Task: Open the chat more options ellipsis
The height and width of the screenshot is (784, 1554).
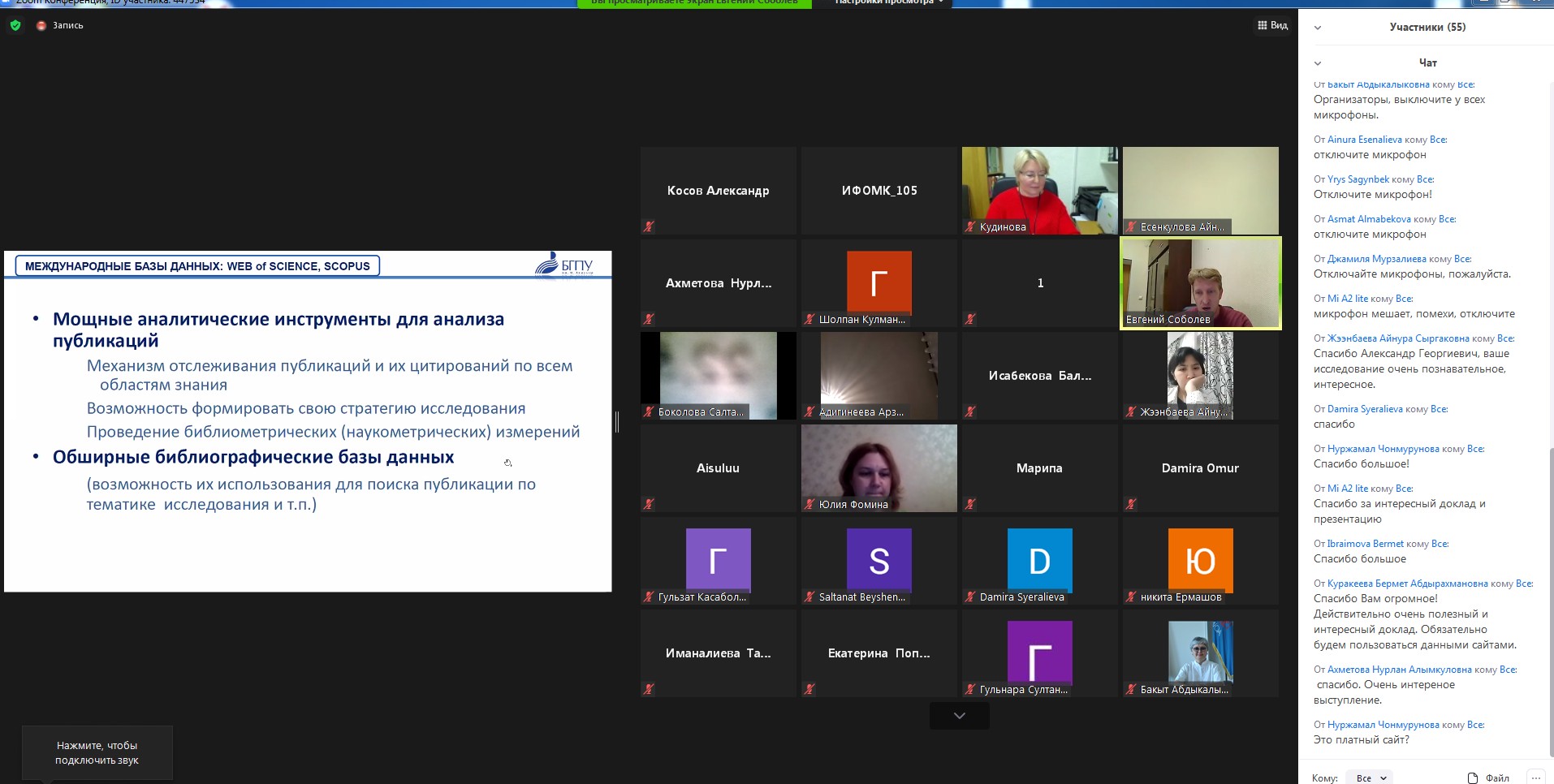Action: click(x=1535, y=778)
